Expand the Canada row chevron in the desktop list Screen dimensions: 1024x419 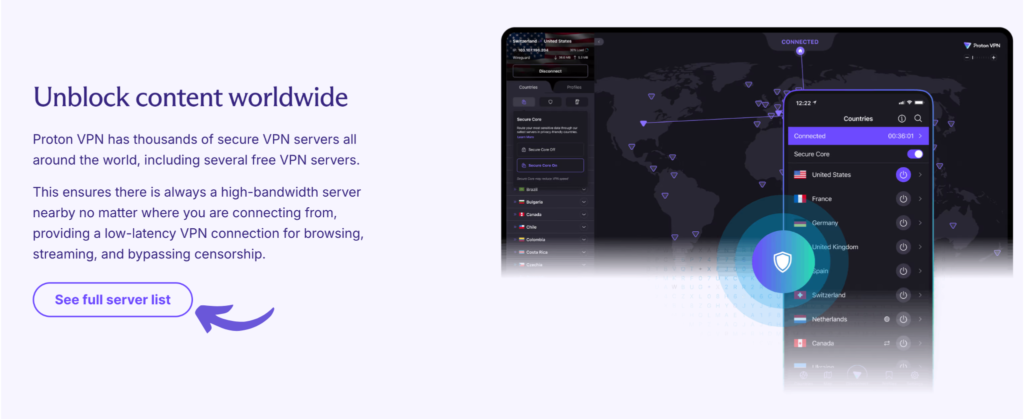pos(584,214)
